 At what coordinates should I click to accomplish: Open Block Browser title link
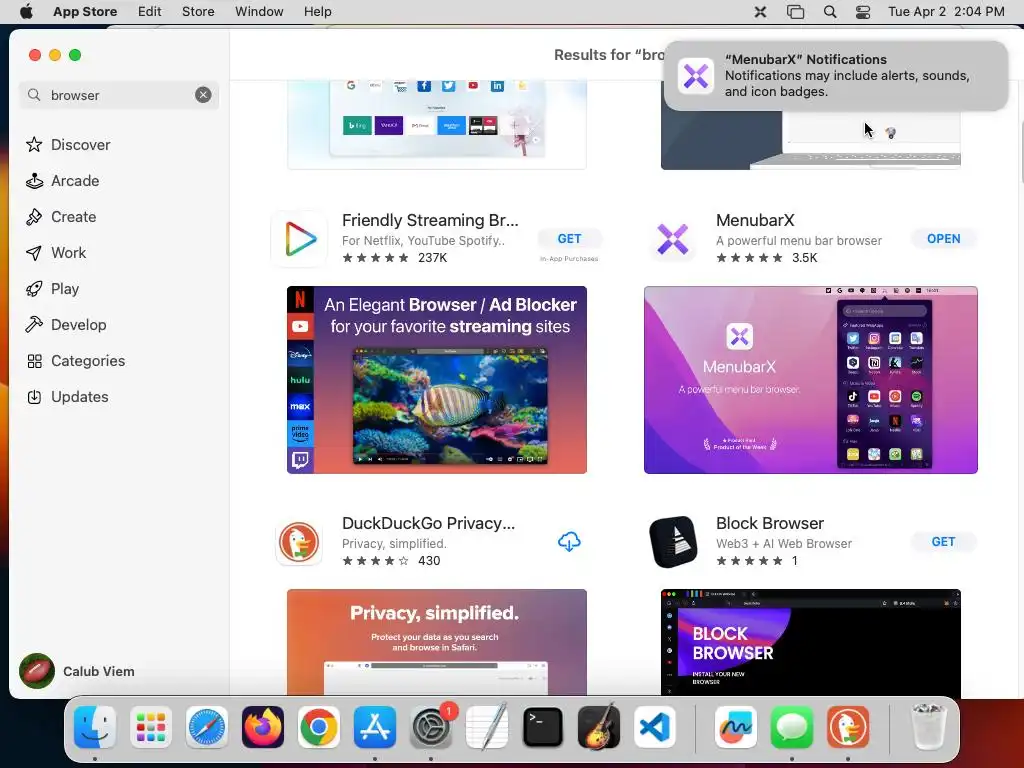tap(769, 523)
